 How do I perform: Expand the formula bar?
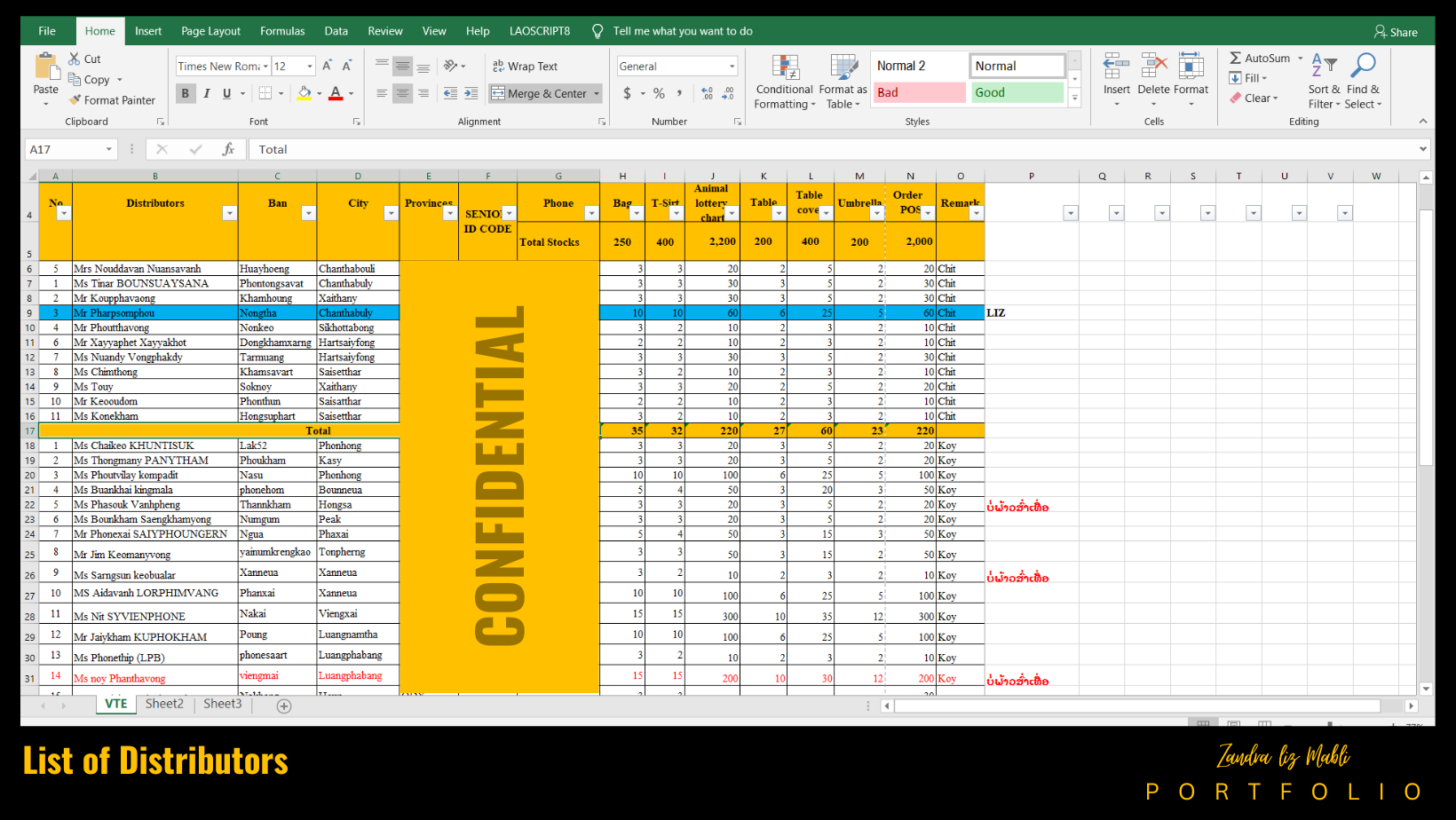point(1423,149)
